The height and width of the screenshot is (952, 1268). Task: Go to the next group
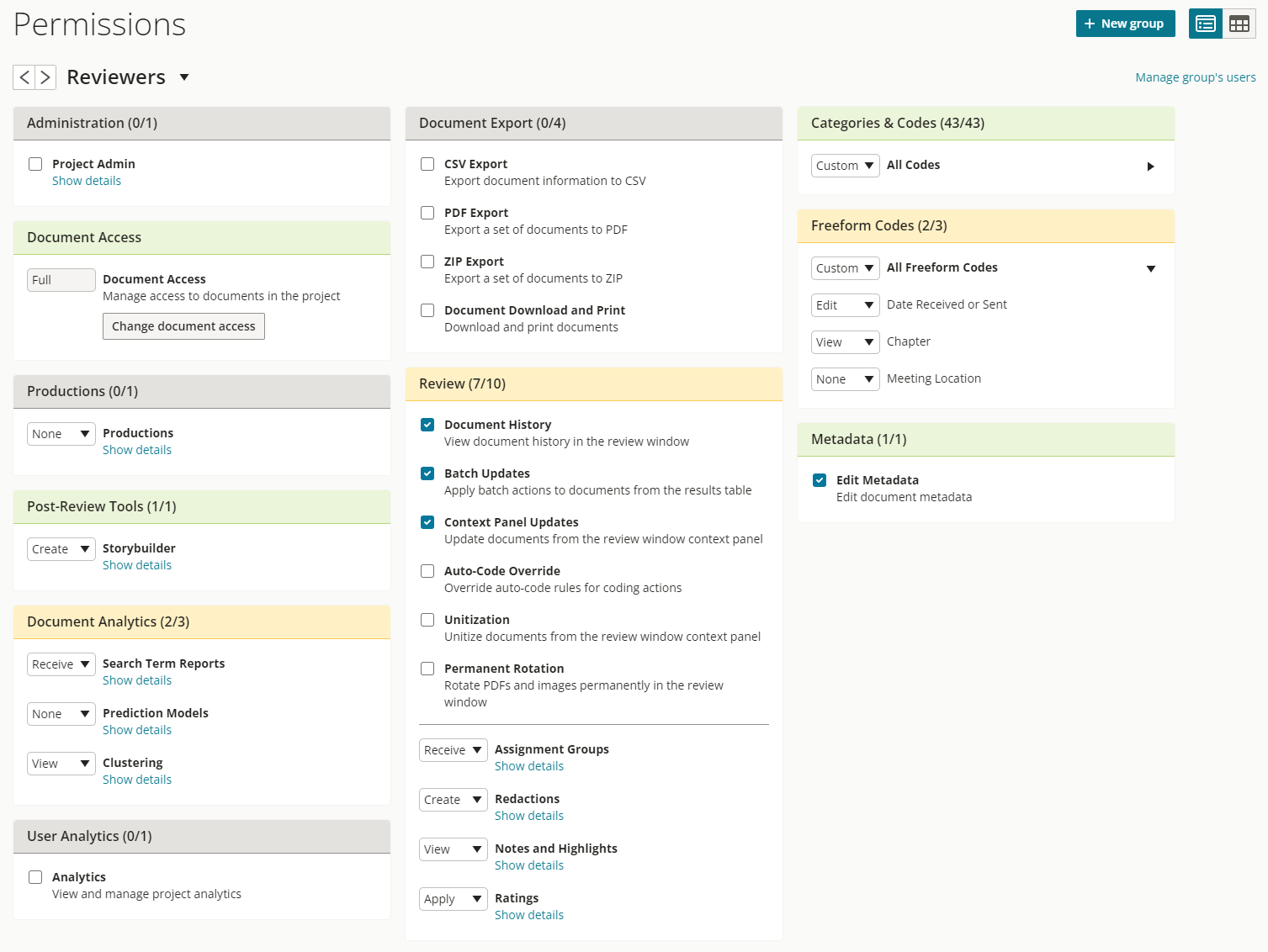[45, 77]
